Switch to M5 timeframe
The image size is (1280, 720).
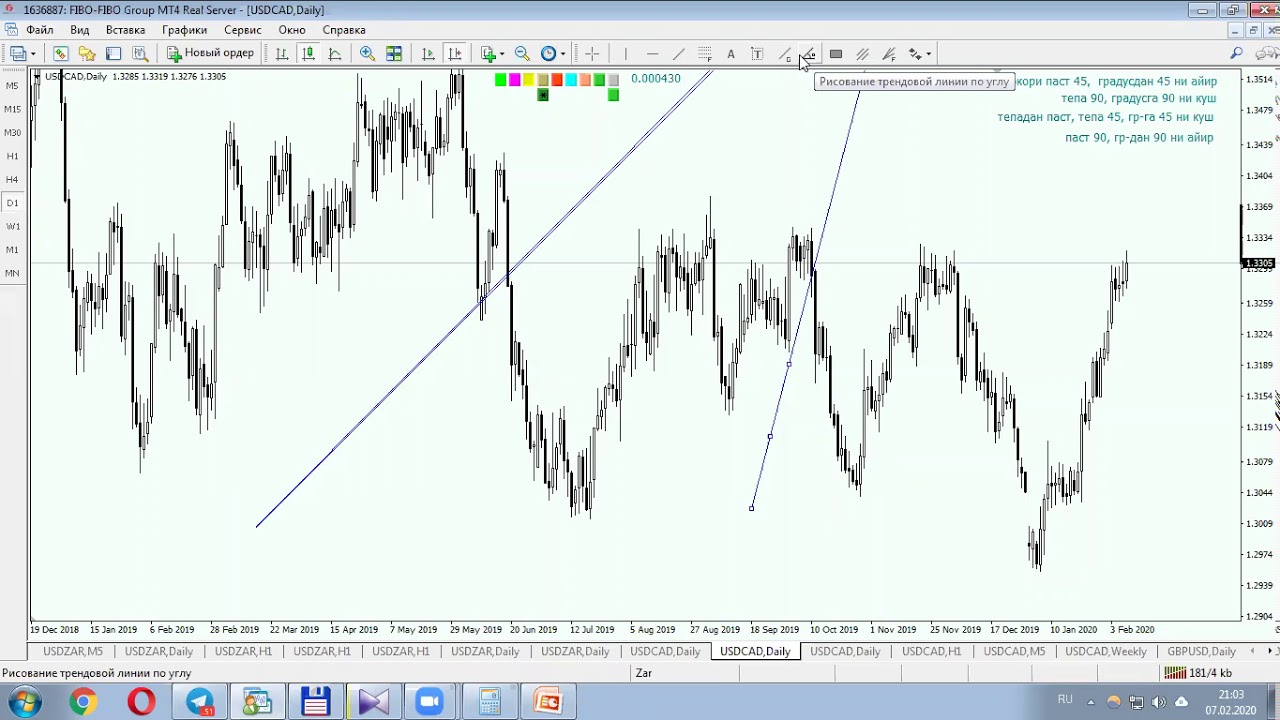point(12,86)
